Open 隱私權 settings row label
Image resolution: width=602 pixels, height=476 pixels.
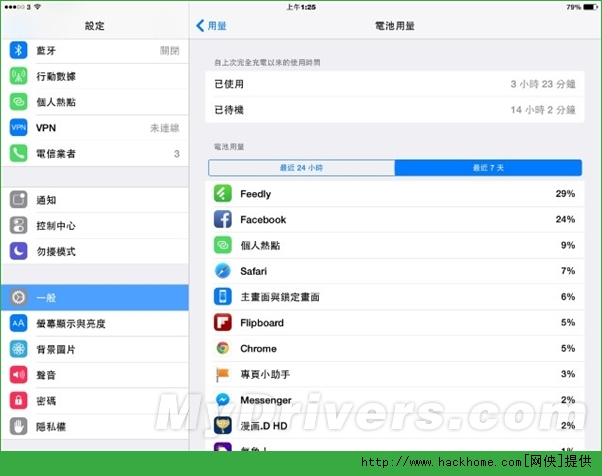coord(51,426)
